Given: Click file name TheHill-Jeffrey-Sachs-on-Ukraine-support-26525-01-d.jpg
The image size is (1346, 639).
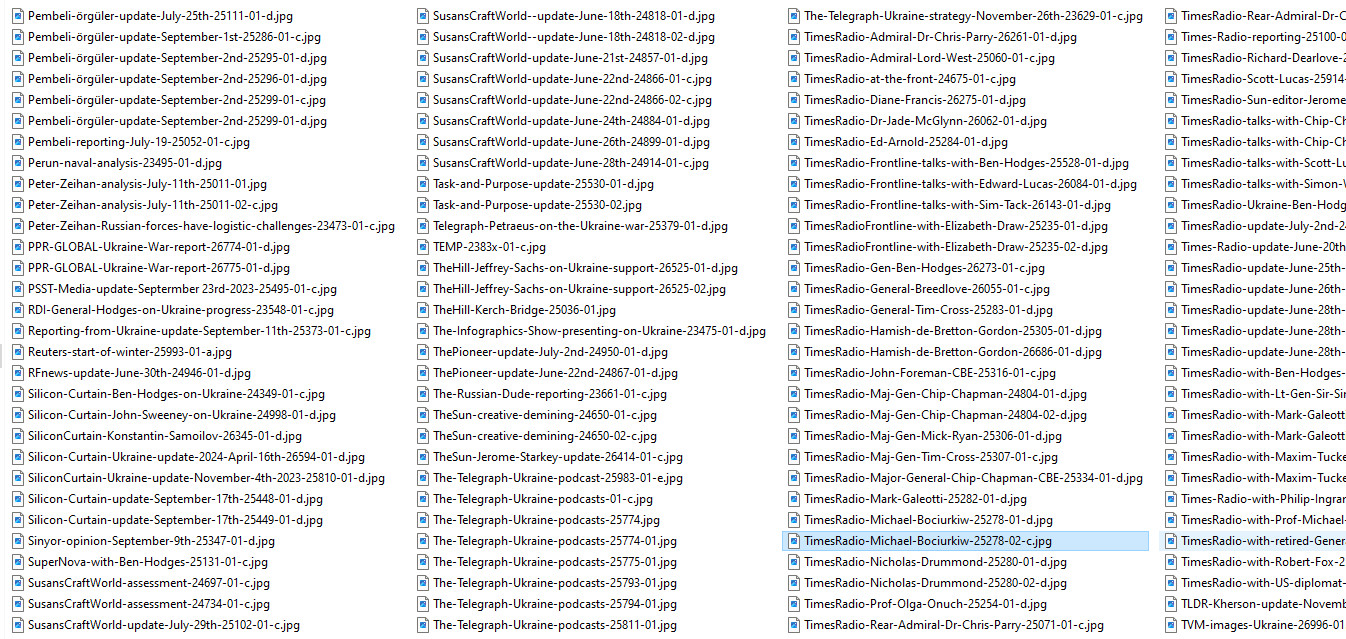Looking at the screenshot, I should pos(585,268).
